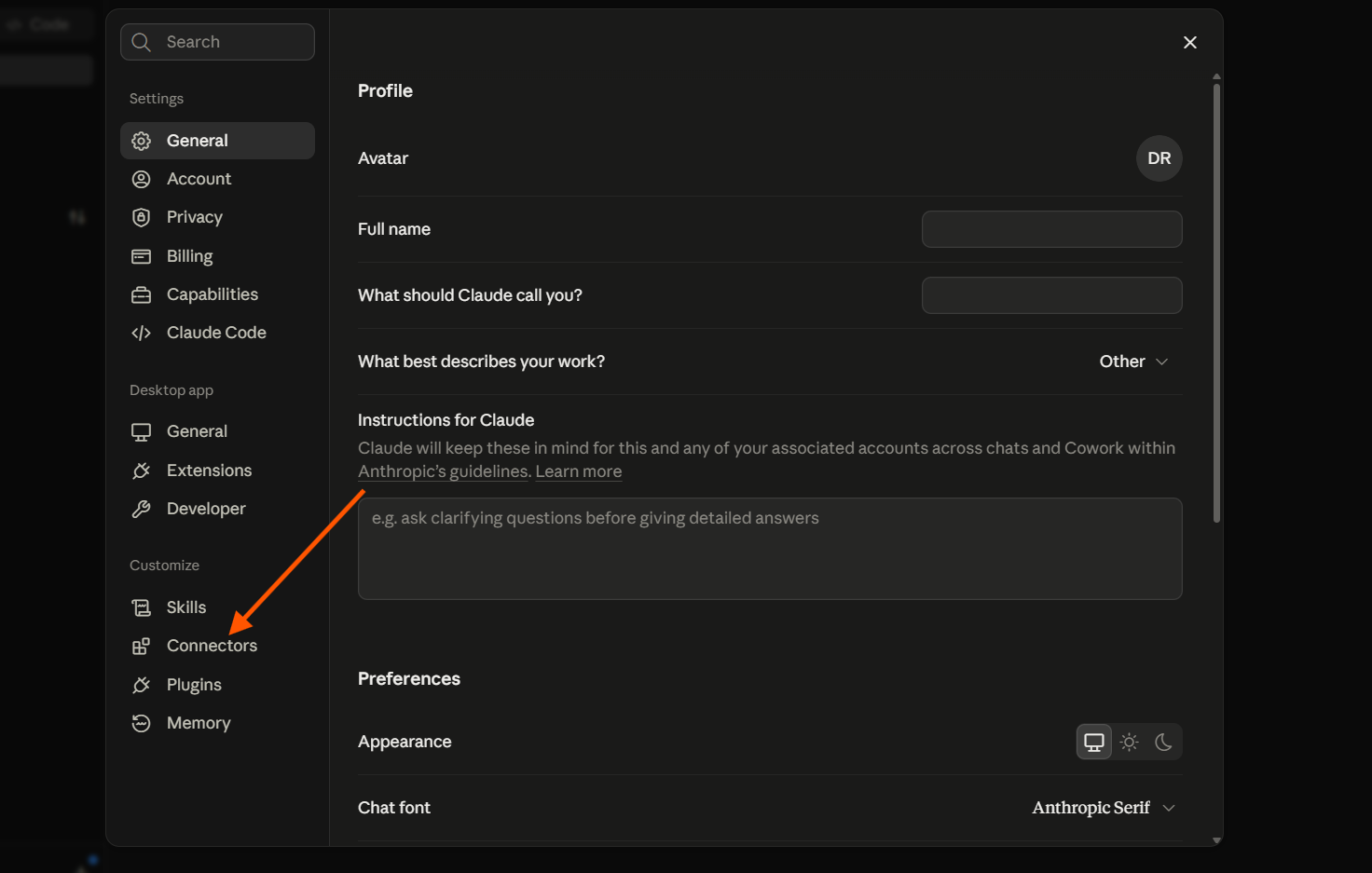Click the Connectors blocks icon
Screen dimensions: 1372x873
(141, 646)
